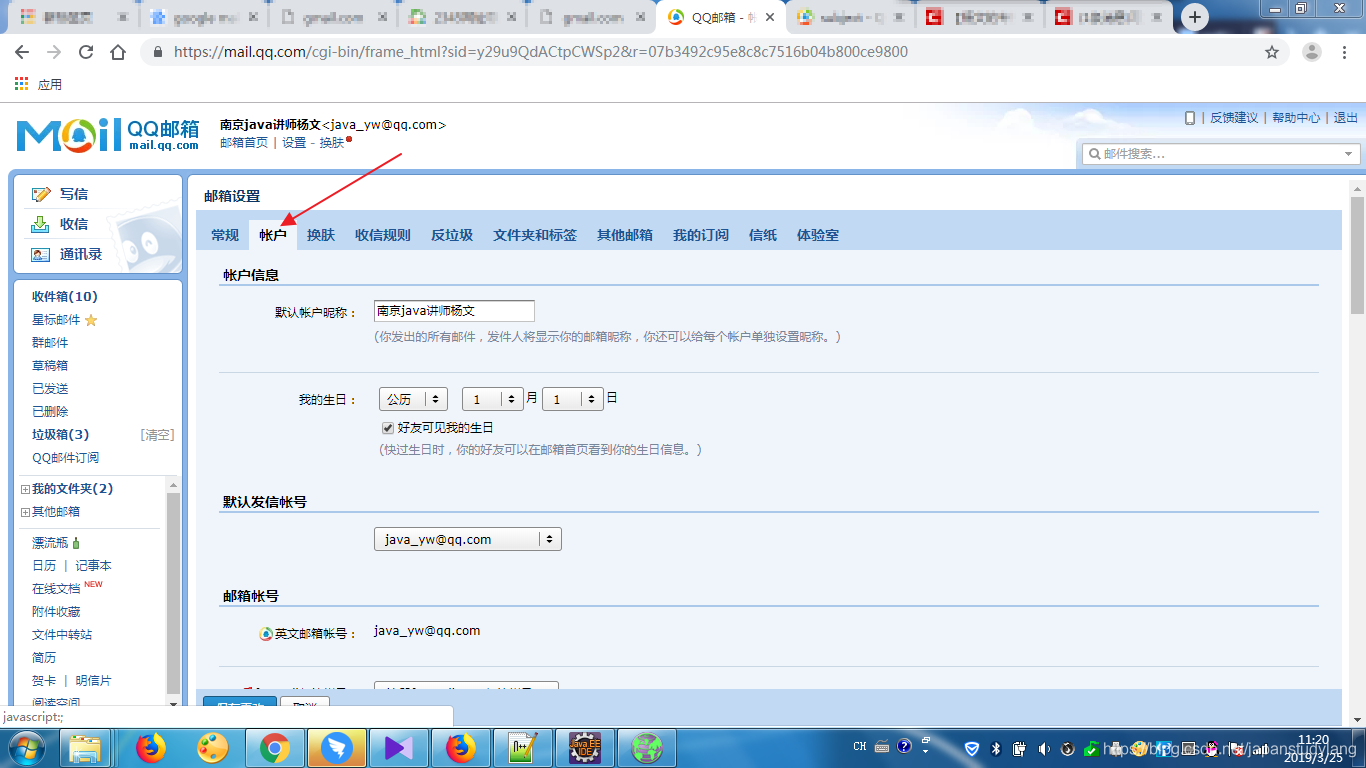Click the receive mail download icon

(41, 224)
